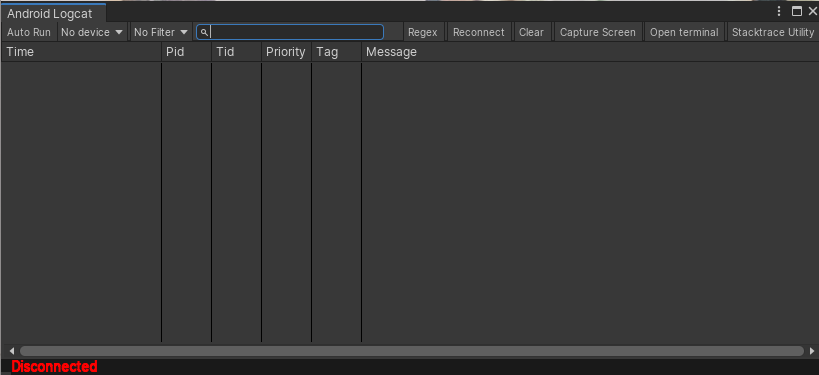The width and height of the screenshot is (819, 375).
Task: Click the search magnifier icon
Action: [204, 32]
